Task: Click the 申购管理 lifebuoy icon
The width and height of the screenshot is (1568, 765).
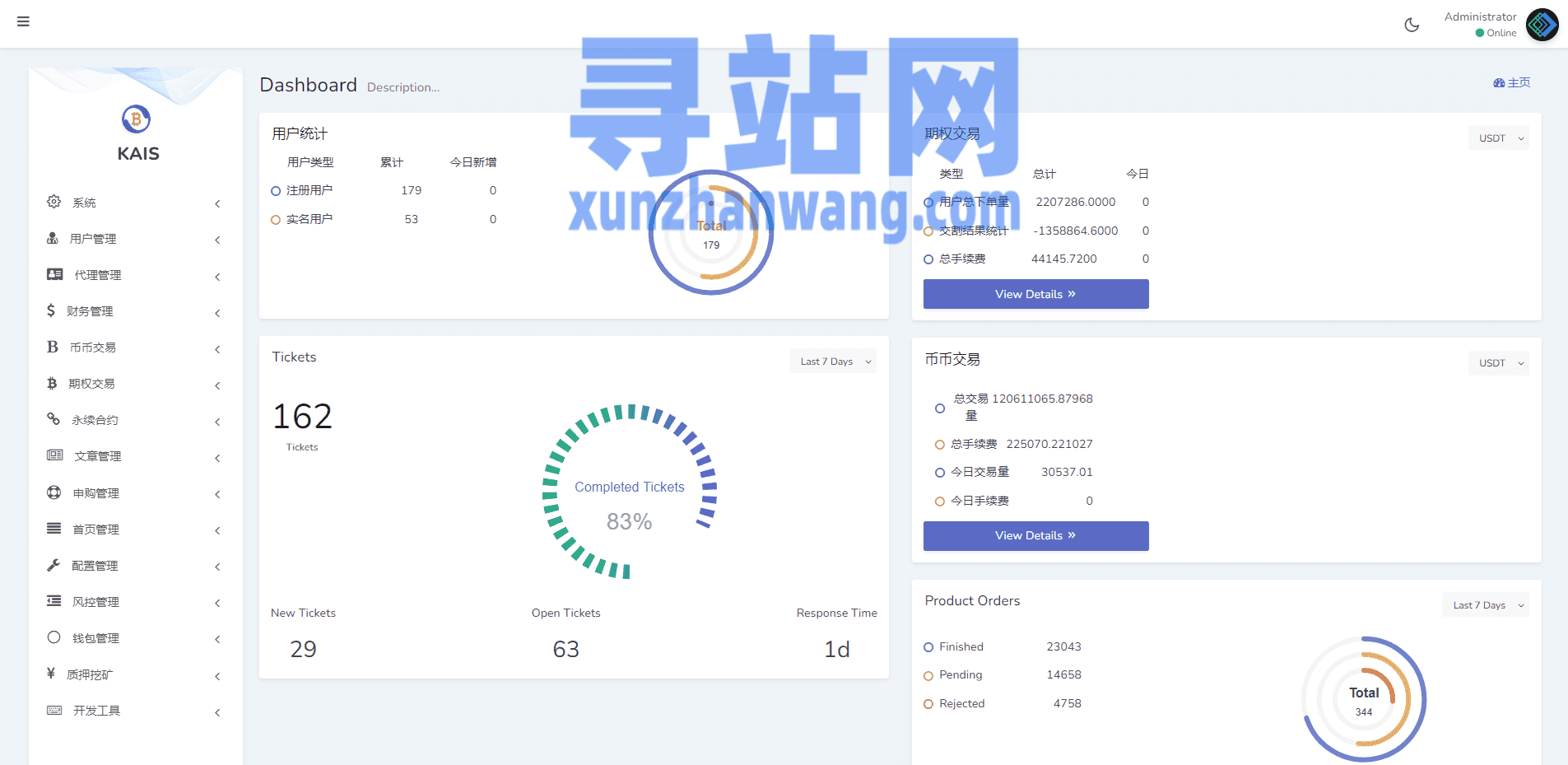Action: tap(54, 492)
